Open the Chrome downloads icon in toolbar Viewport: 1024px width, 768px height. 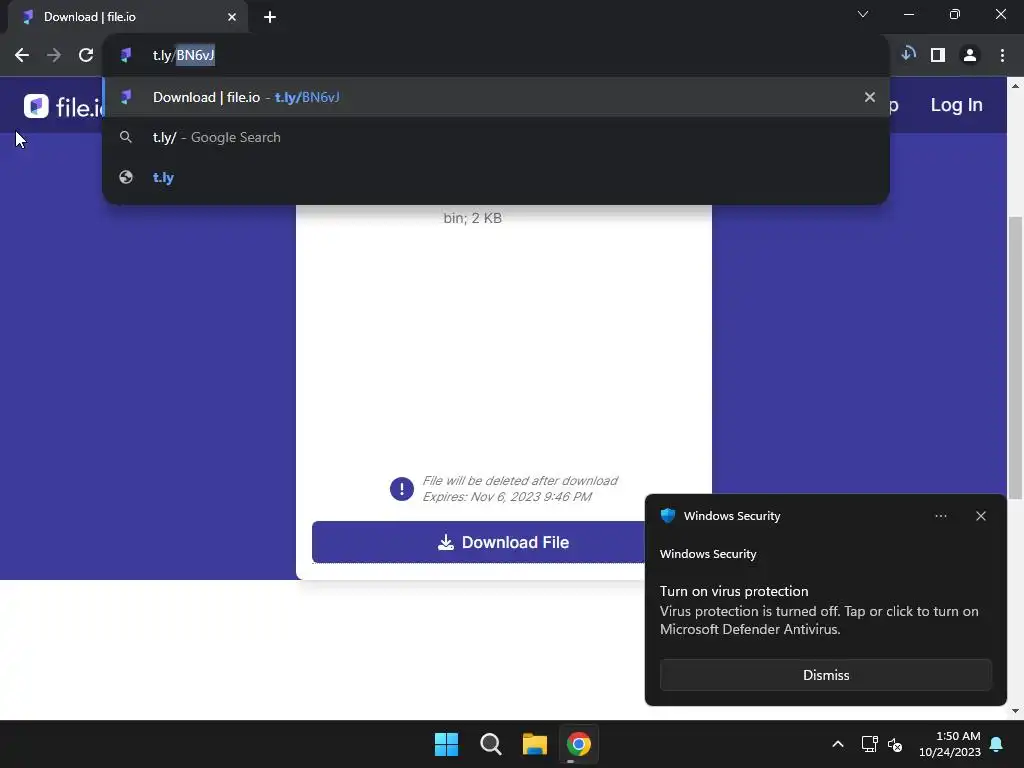[x=908, y=55]
